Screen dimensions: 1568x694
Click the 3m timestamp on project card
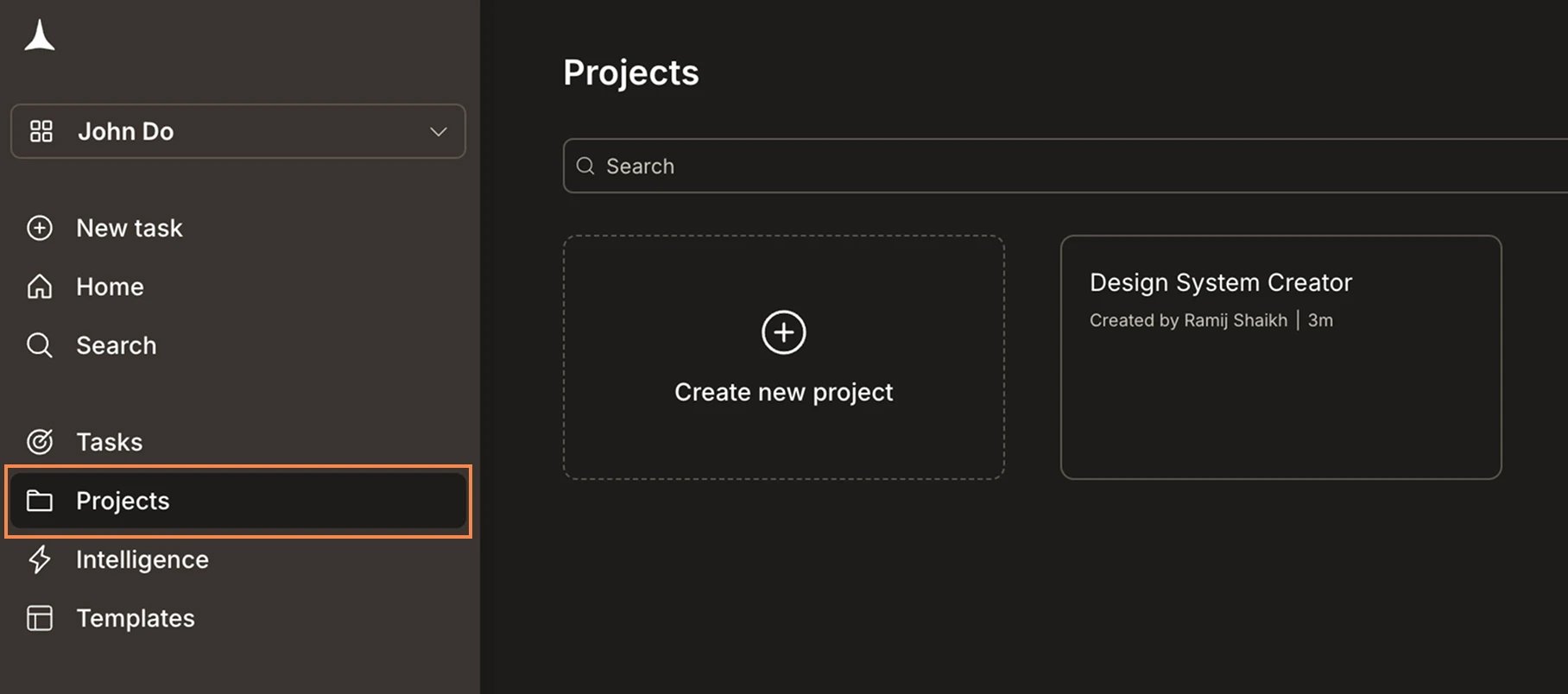coord(1320,320)
